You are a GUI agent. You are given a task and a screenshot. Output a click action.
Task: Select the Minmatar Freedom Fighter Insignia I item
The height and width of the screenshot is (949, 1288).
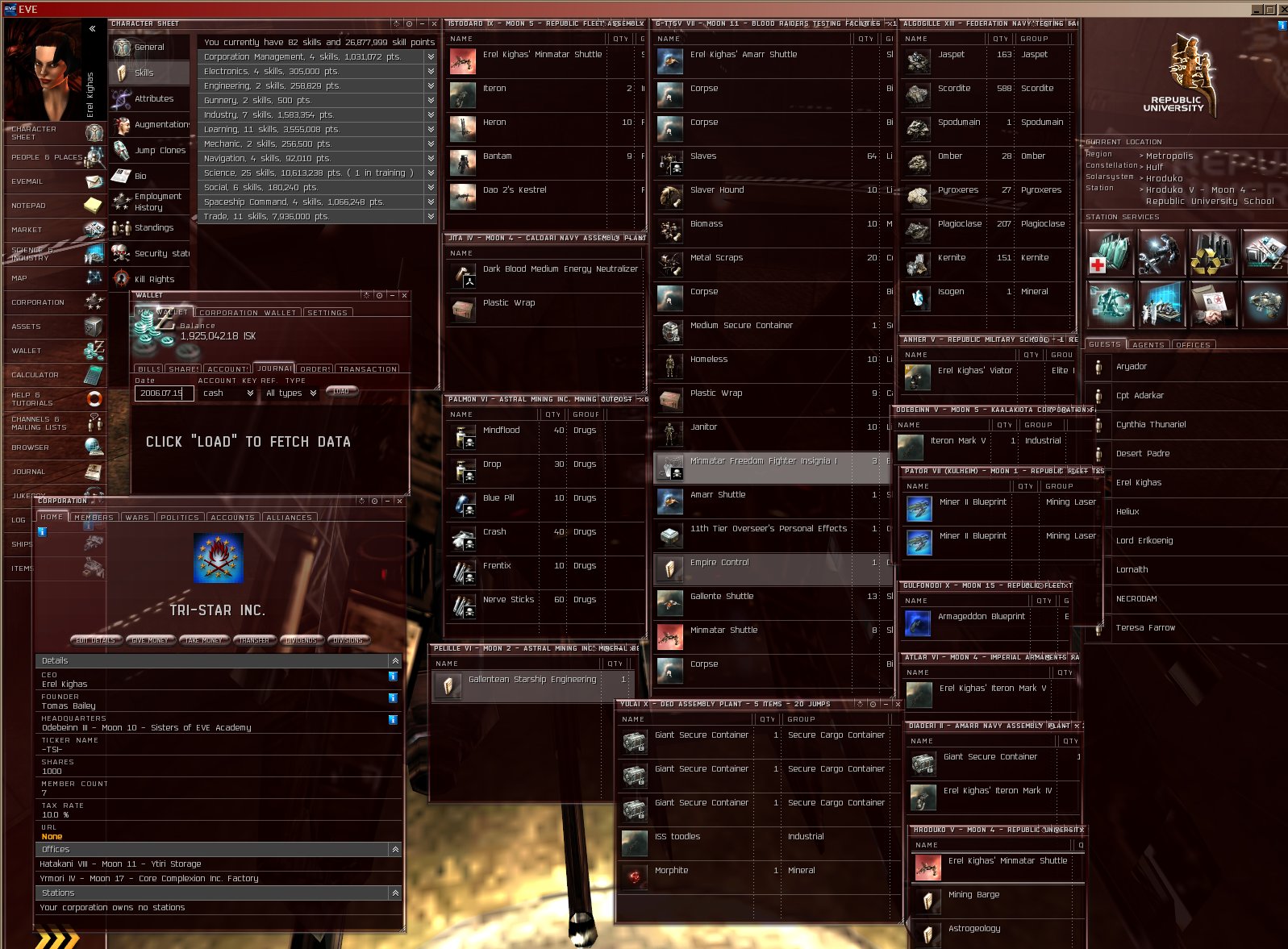tap(773, 467)
